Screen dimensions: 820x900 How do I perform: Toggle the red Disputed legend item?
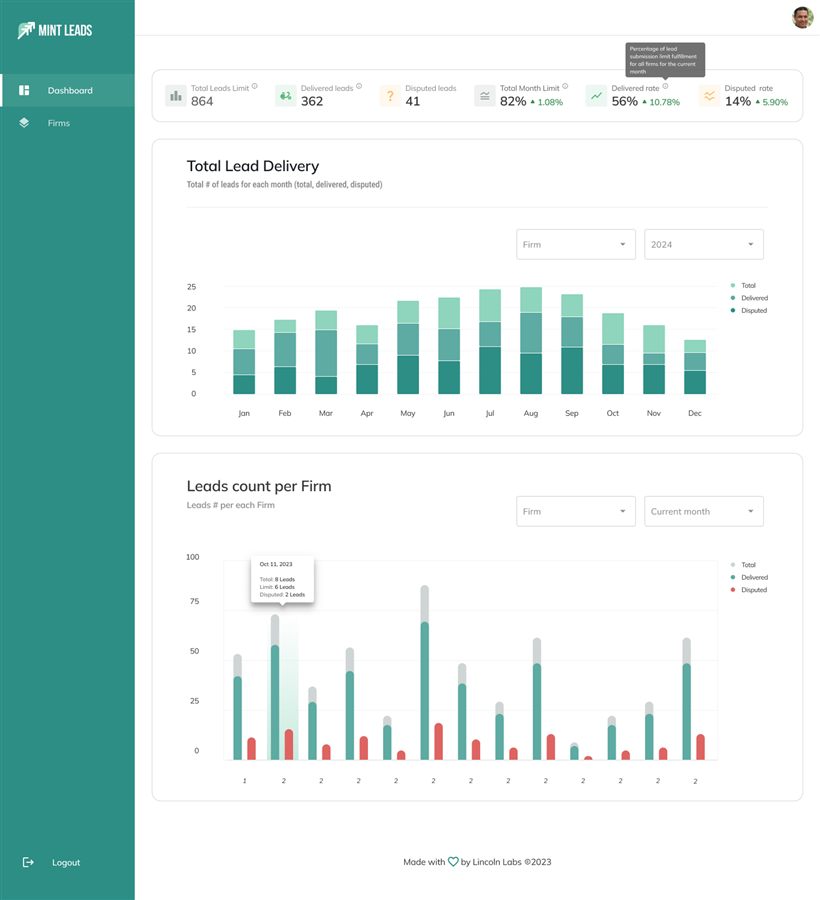point(749,590)
